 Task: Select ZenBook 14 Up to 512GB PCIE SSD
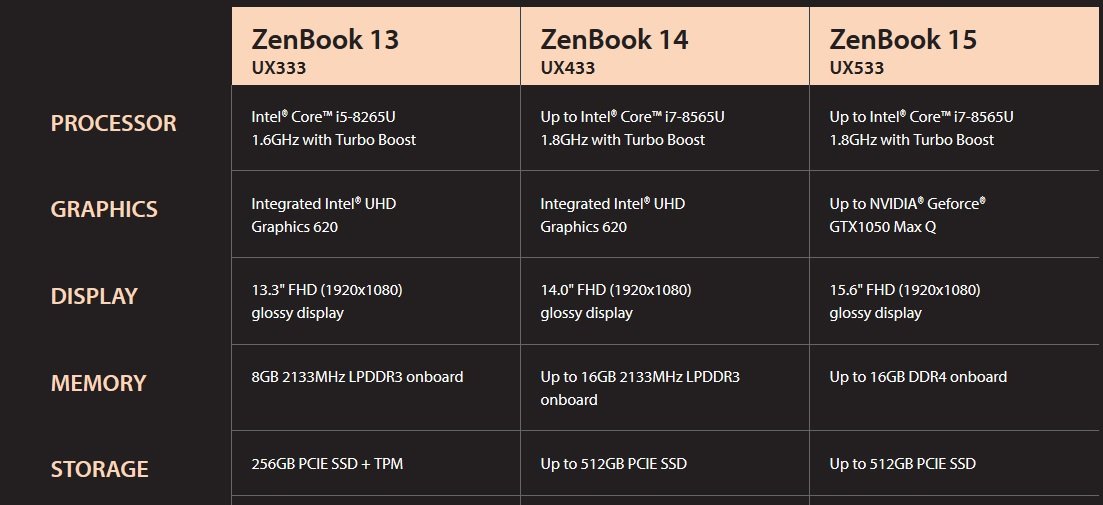613,464
